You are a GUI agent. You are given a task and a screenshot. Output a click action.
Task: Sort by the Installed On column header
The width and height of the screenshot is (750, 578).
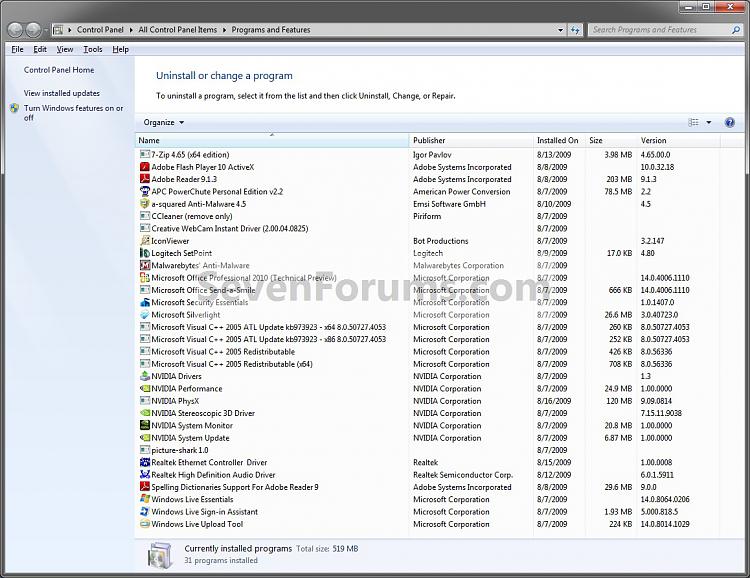pos(559,140)
